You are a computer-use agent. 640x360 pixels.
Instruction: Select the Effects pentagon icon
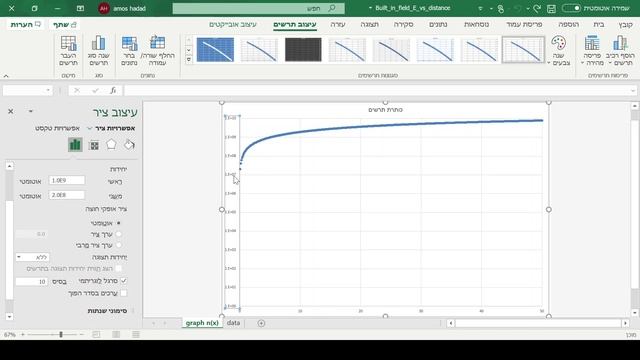click(111, 144)
